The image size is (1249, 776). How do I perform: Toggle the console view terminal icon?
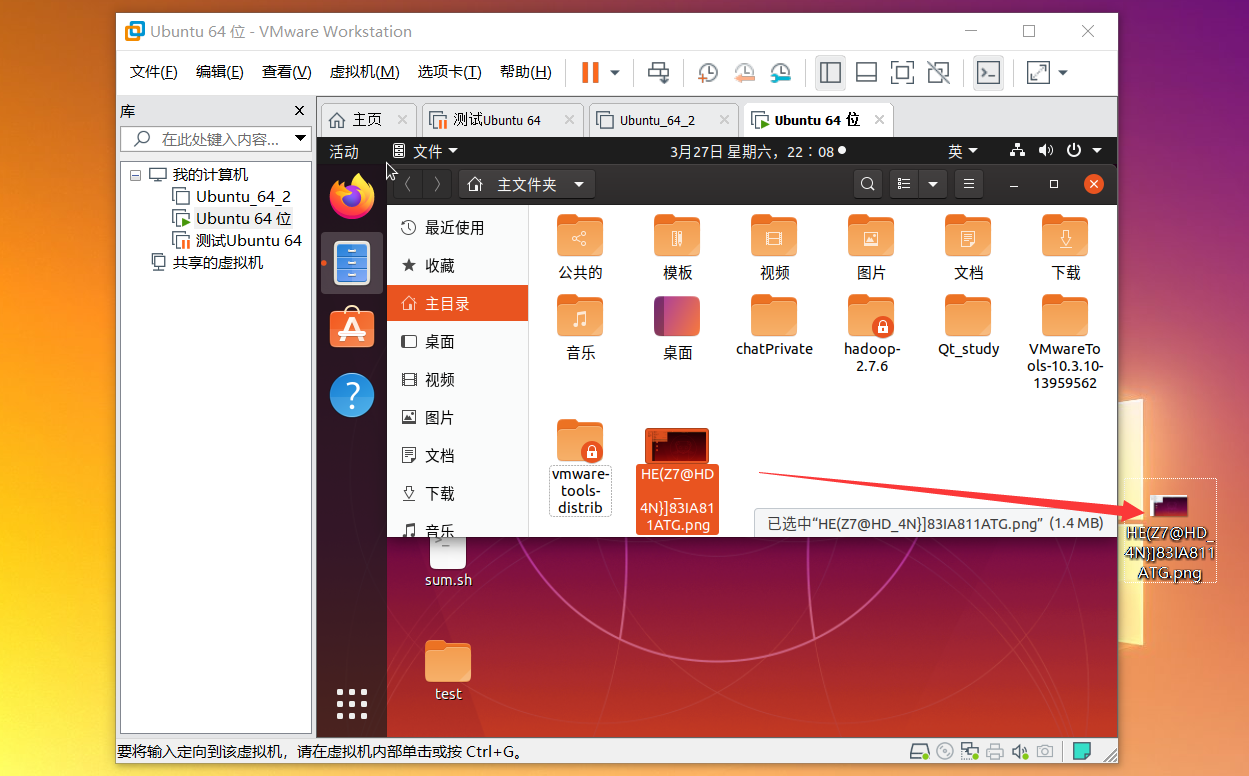pyautogui.click(x=988, y=72)
